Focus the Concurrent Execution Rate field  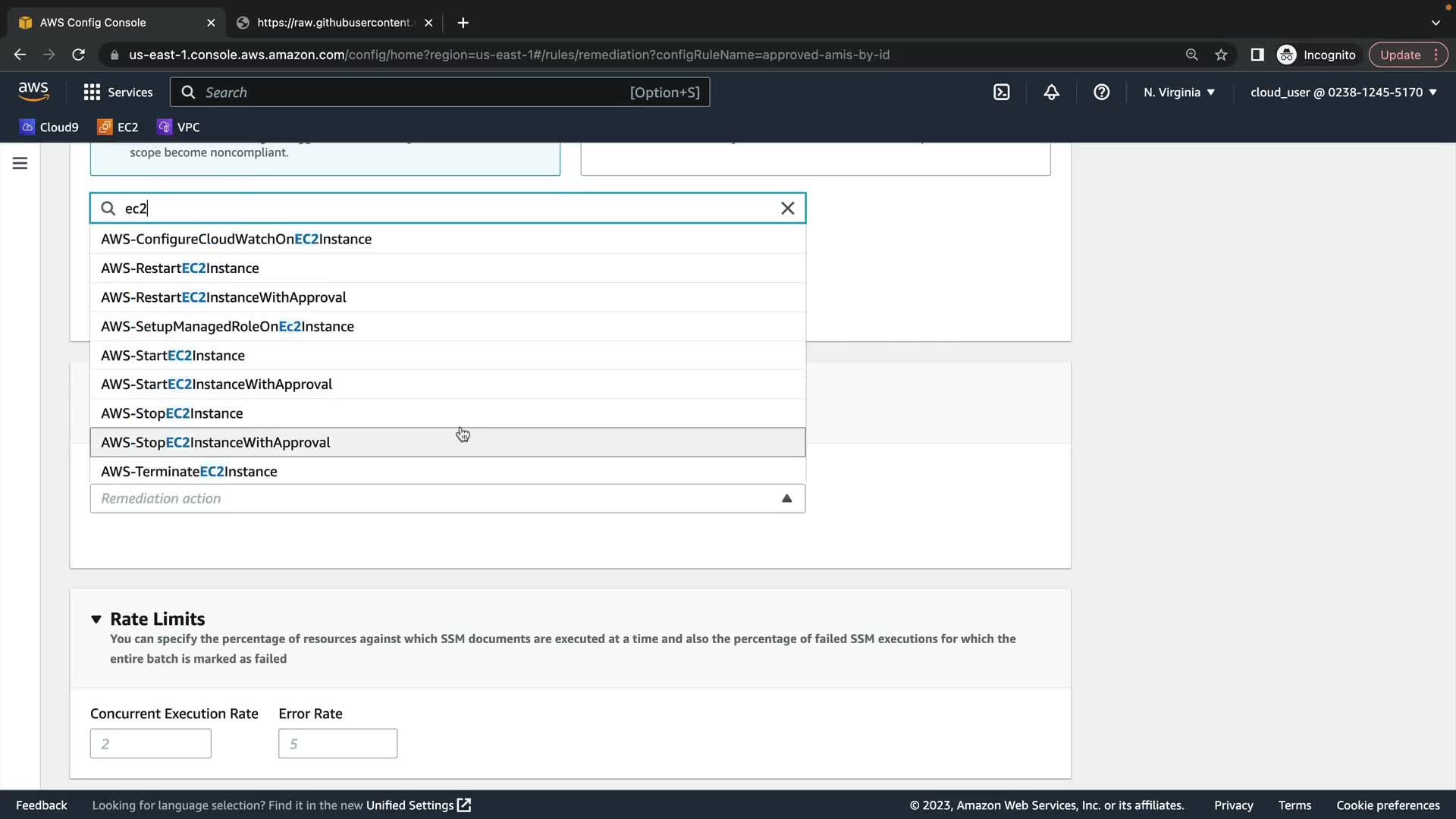click(x=150, y=744)
